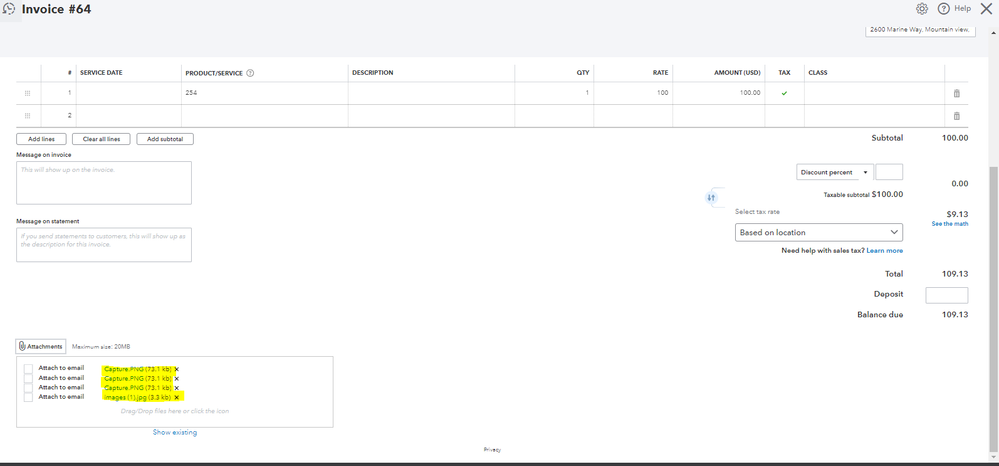Image resolution: width=999 pixels, height=466 pixels.
Task: Open the Privacy link
Action: coord(492,449)
